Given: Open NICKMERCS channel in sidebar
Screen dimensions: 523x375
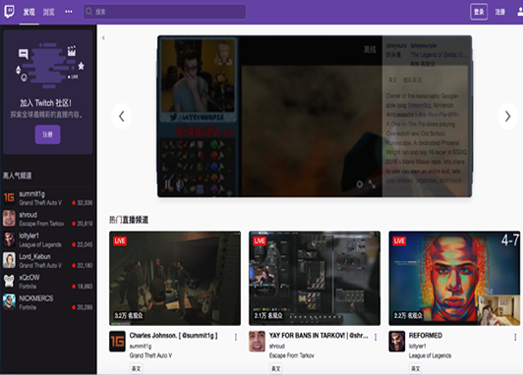Looking at the screenshot, I should 48,302.
